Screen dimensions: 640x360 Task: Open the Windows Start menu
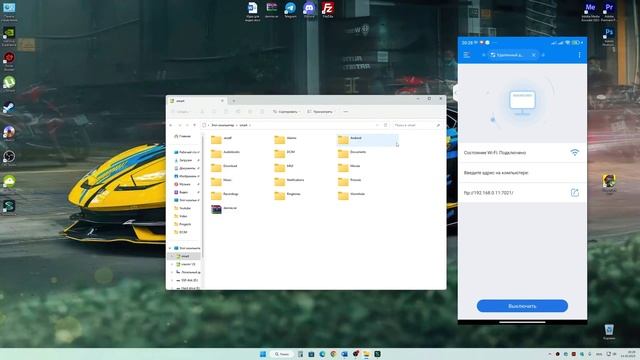click(x=263, y=354)
